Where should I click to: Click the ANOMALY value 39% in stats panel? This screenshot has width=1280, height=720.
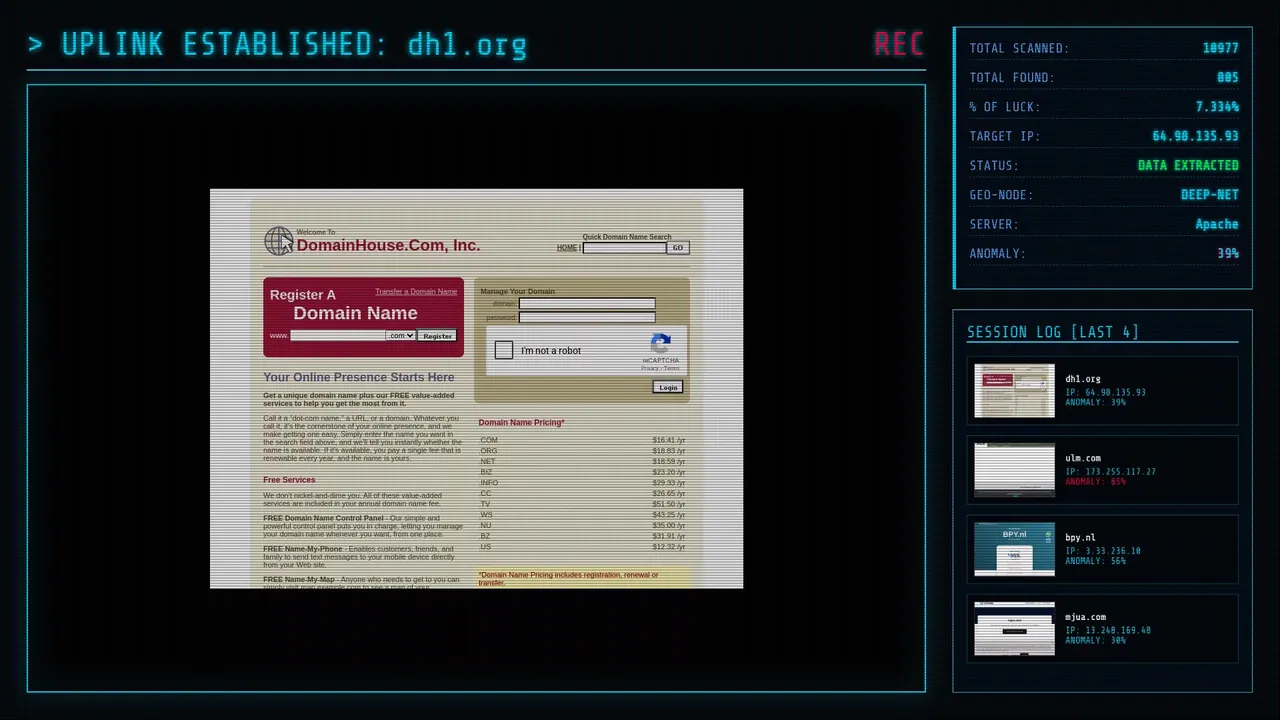1228,253
